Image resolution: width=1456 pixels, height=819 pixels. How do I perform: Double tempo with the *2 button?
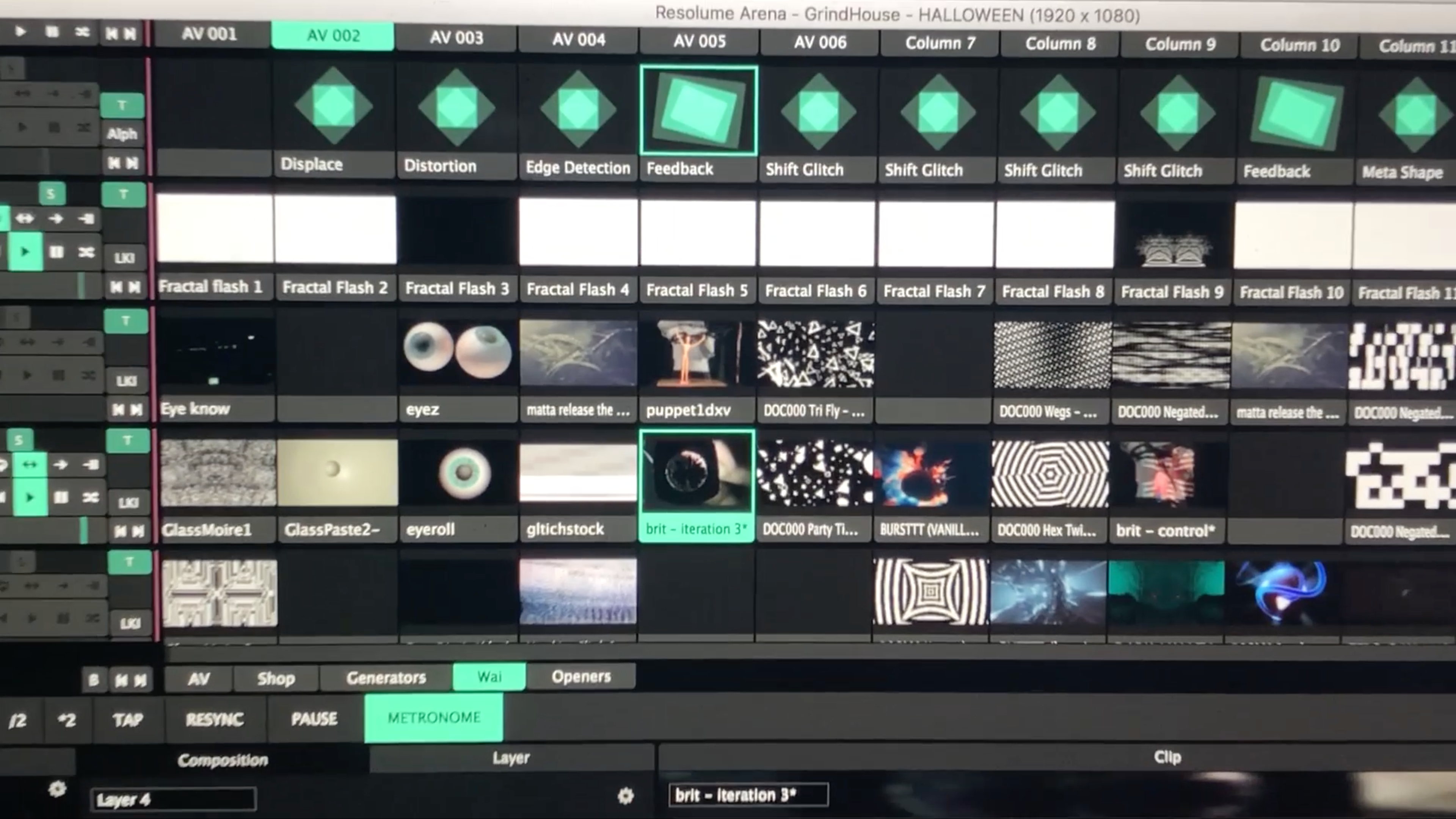67,720
